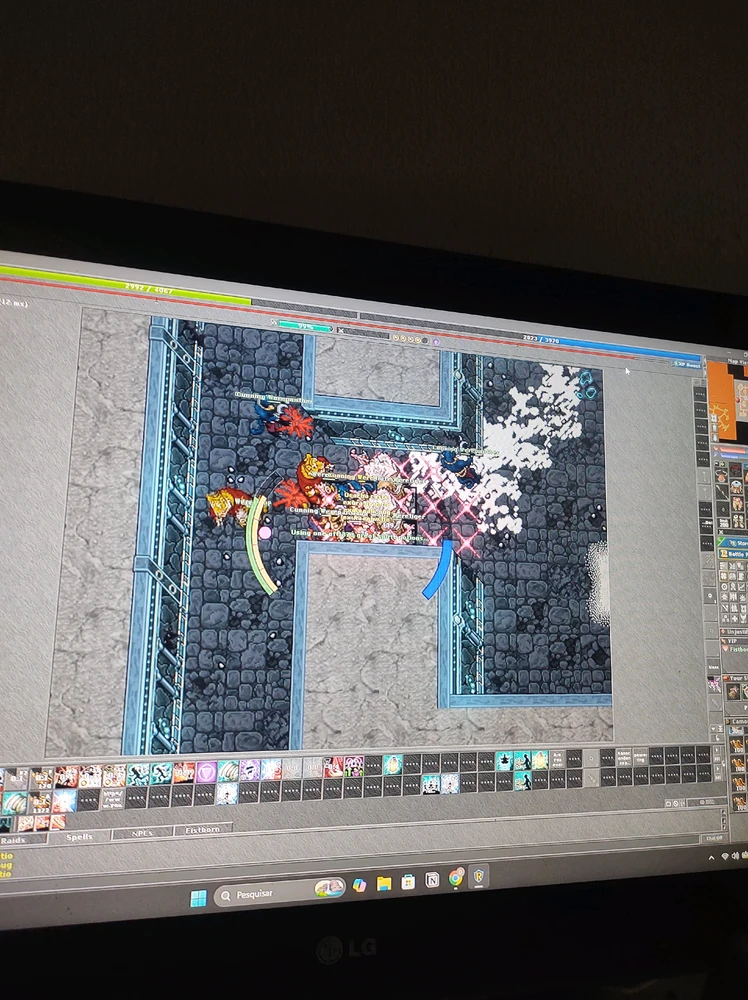Open the Windows Start menu
The height and width of the screenshot is (1000, 748).
pyautogui.click(x=198, y=899)
